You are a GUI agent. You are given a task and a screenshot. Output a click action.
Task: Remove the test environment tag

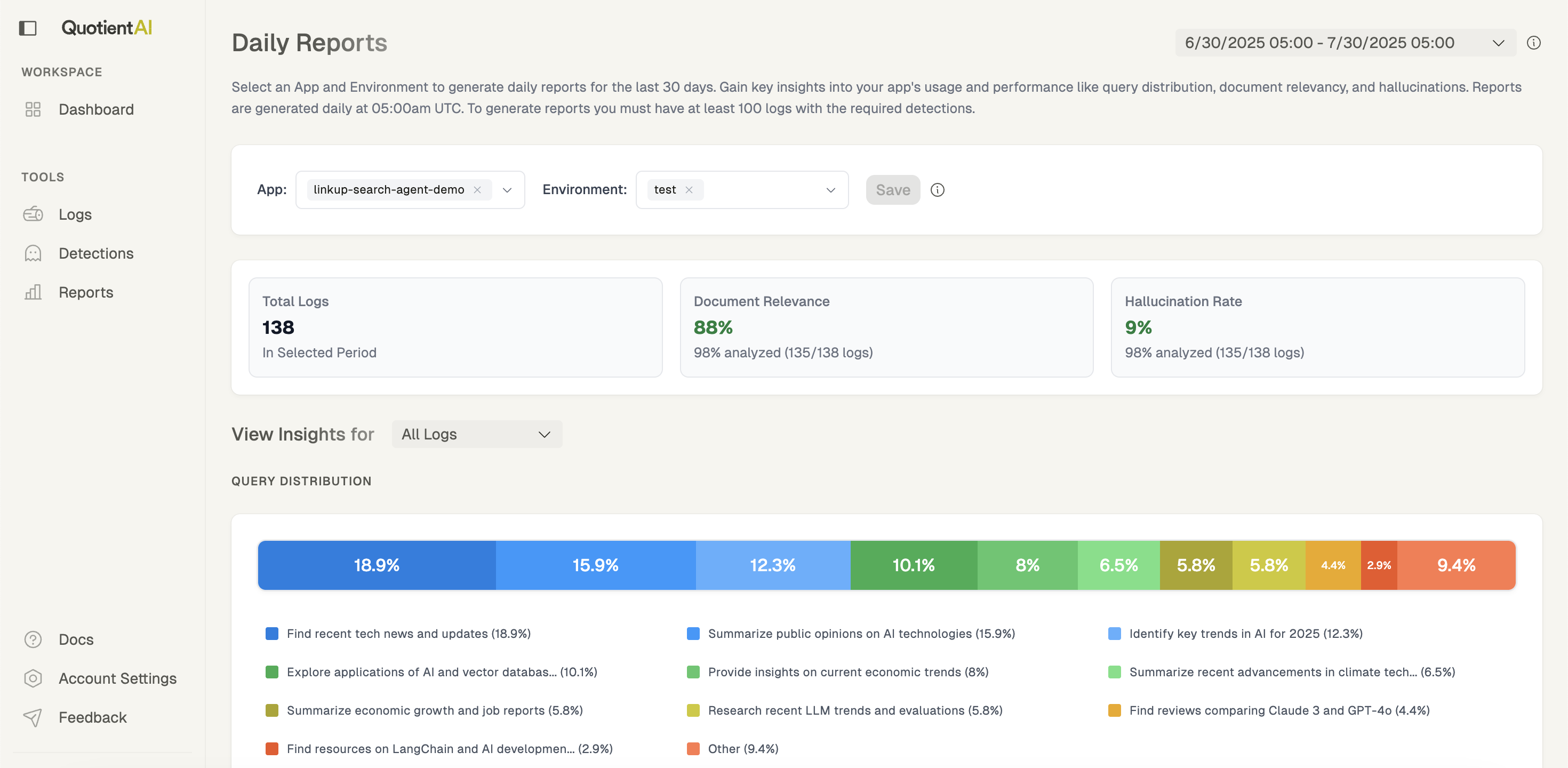(x=689, y=190)
